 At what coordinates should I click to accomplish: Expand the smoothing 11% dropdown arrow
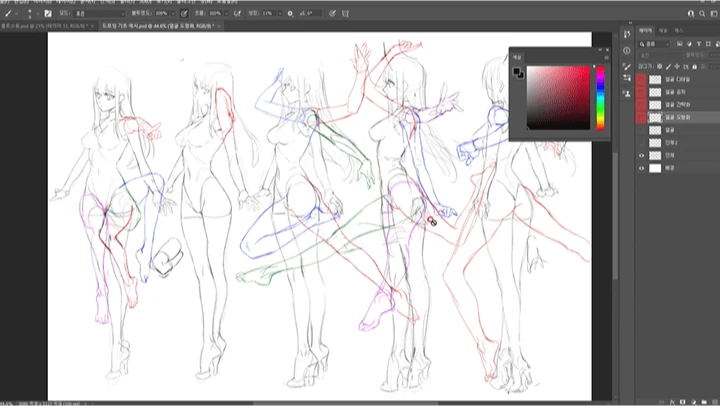tap(280, 13)
